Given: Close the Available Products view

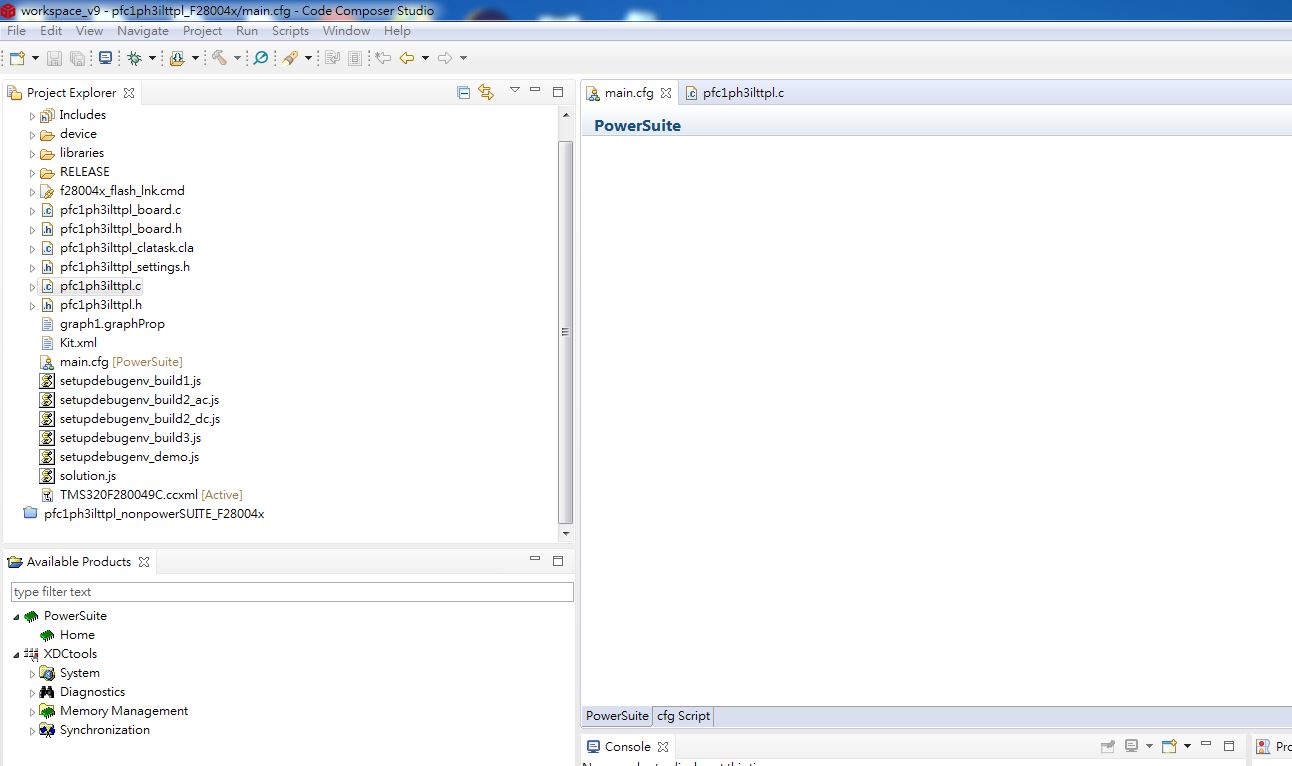Looking at the screenshot, I should 144,562.
